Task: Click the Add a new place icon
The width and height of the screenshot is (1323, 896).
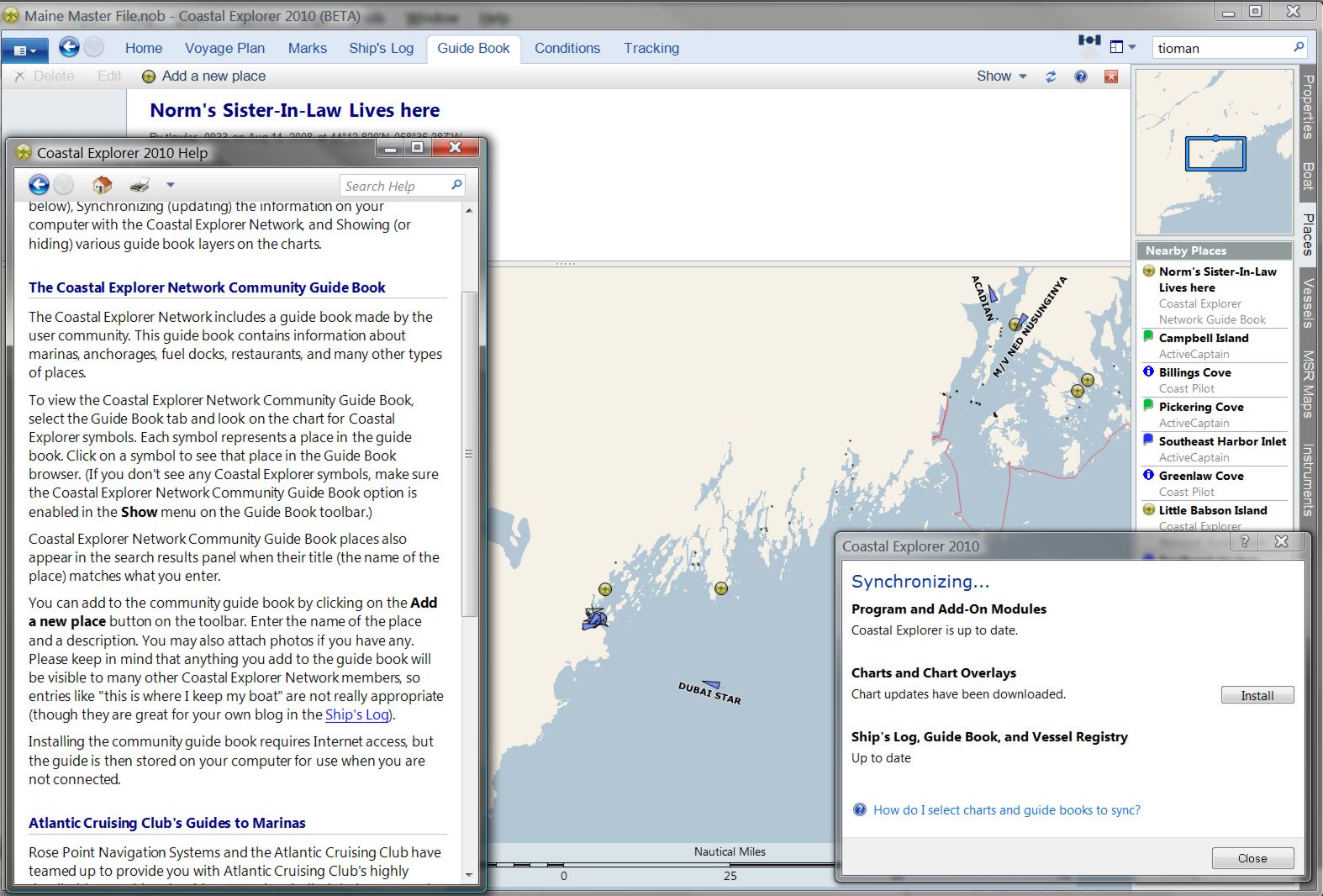Action: [149, 76]
